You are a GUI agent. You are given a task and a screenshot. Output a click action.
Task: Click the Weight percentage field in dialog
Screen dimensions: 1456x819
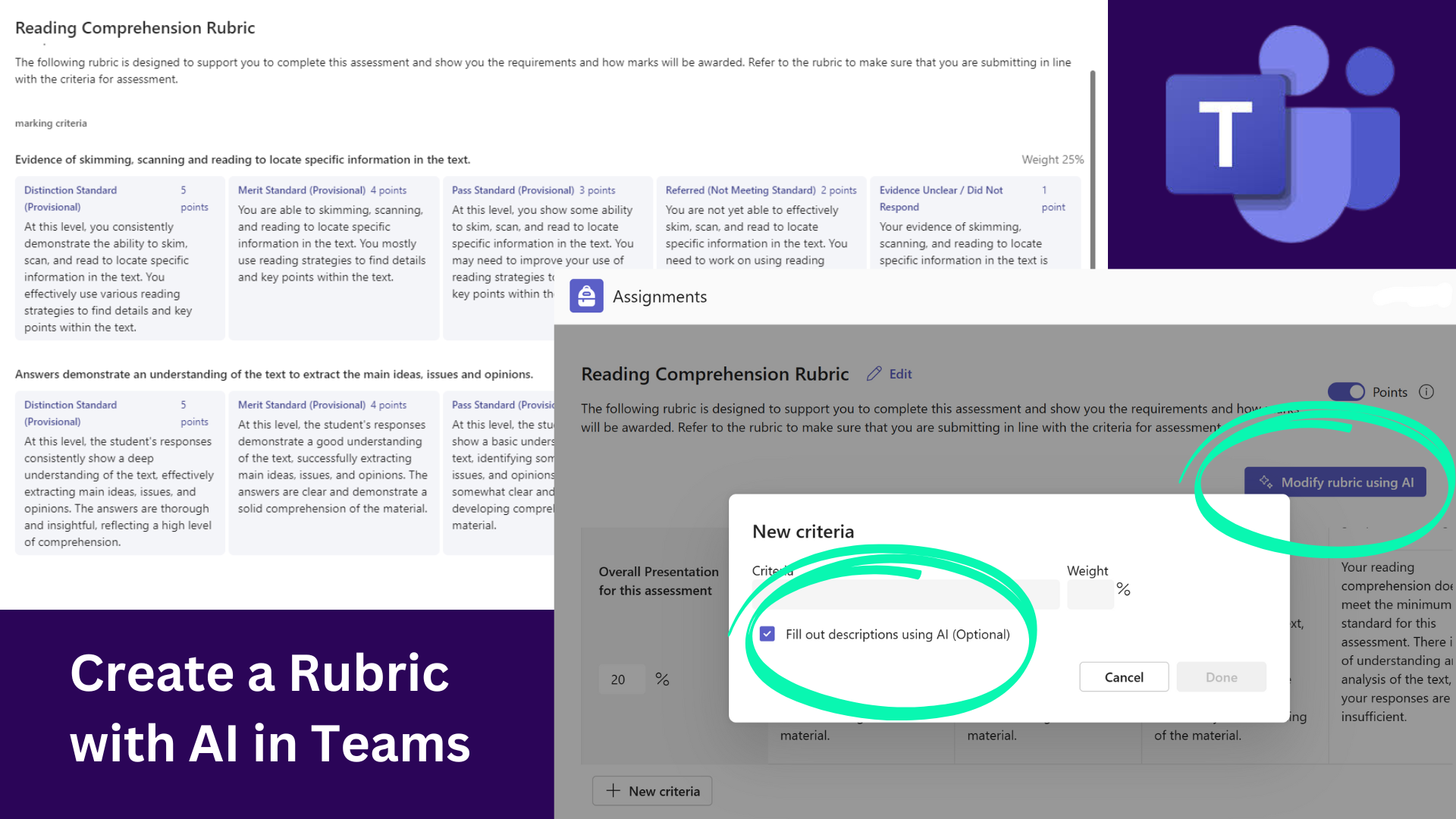click(1090, 595)
